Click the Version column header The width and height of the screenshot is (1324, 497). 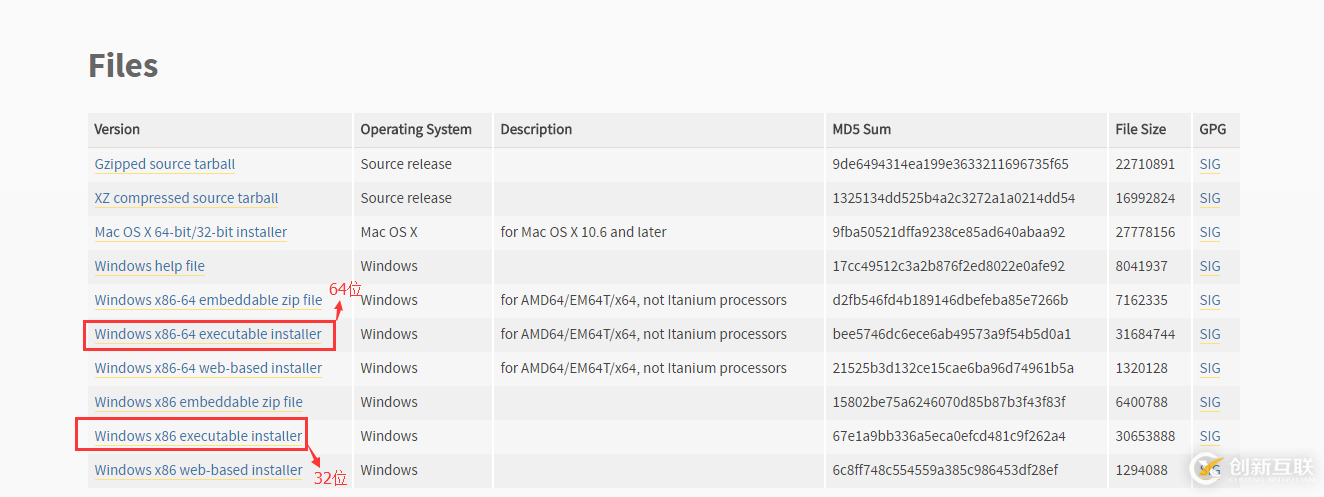tap(117, 129)
